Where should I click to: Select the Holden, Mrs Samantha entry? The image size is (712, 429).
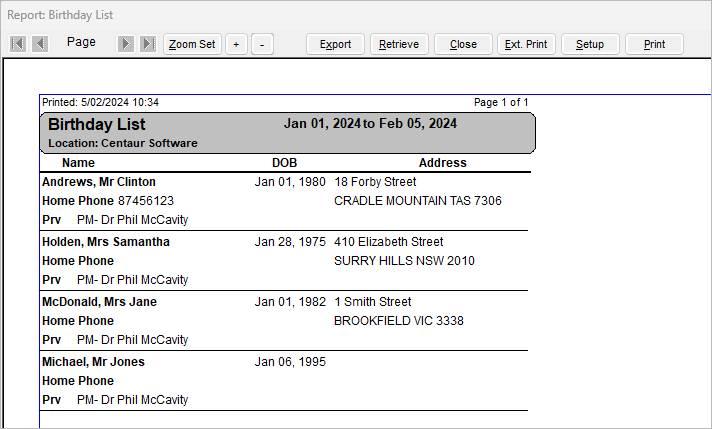point(106,242)
